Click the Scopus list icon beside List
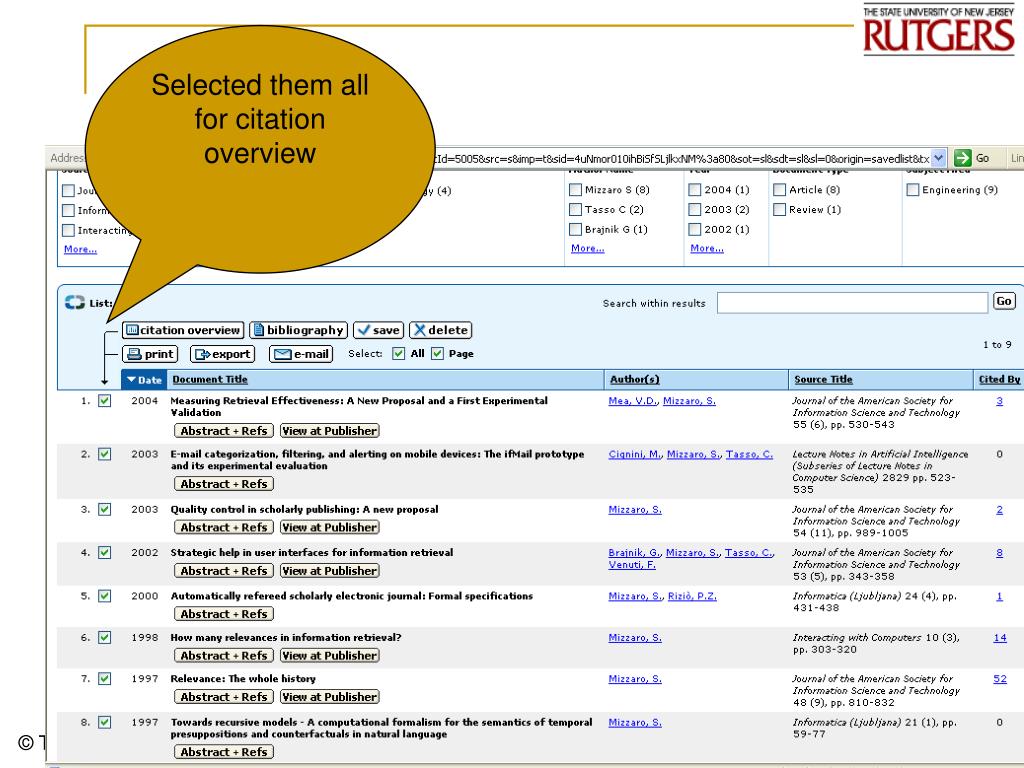Image resolution: width=1024 pixels, height=768 pixels. (x=74, y=302)
